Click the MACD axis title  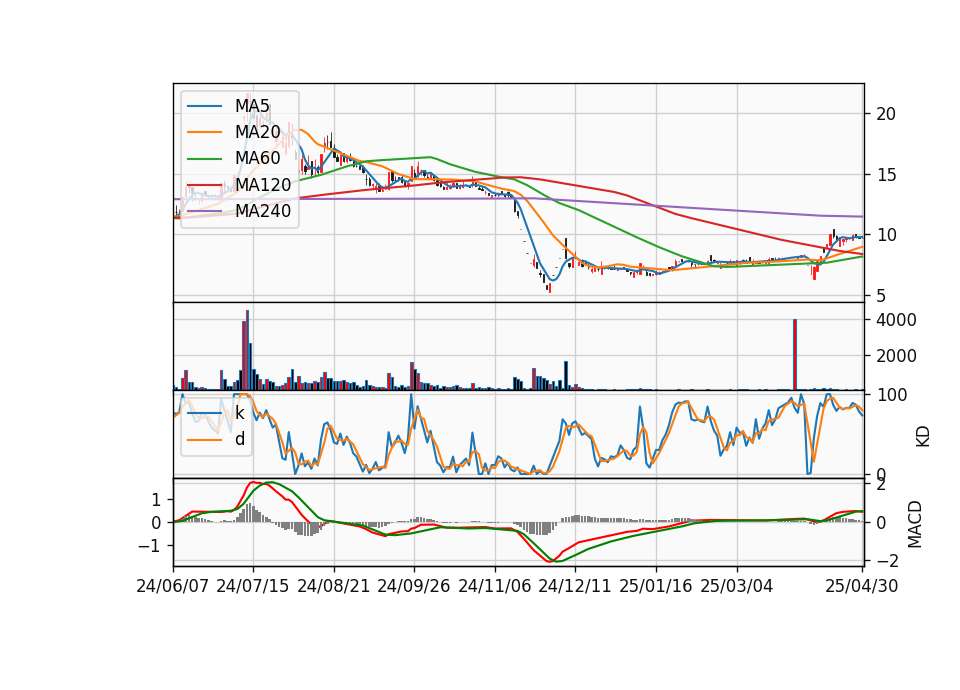point(915,524)
